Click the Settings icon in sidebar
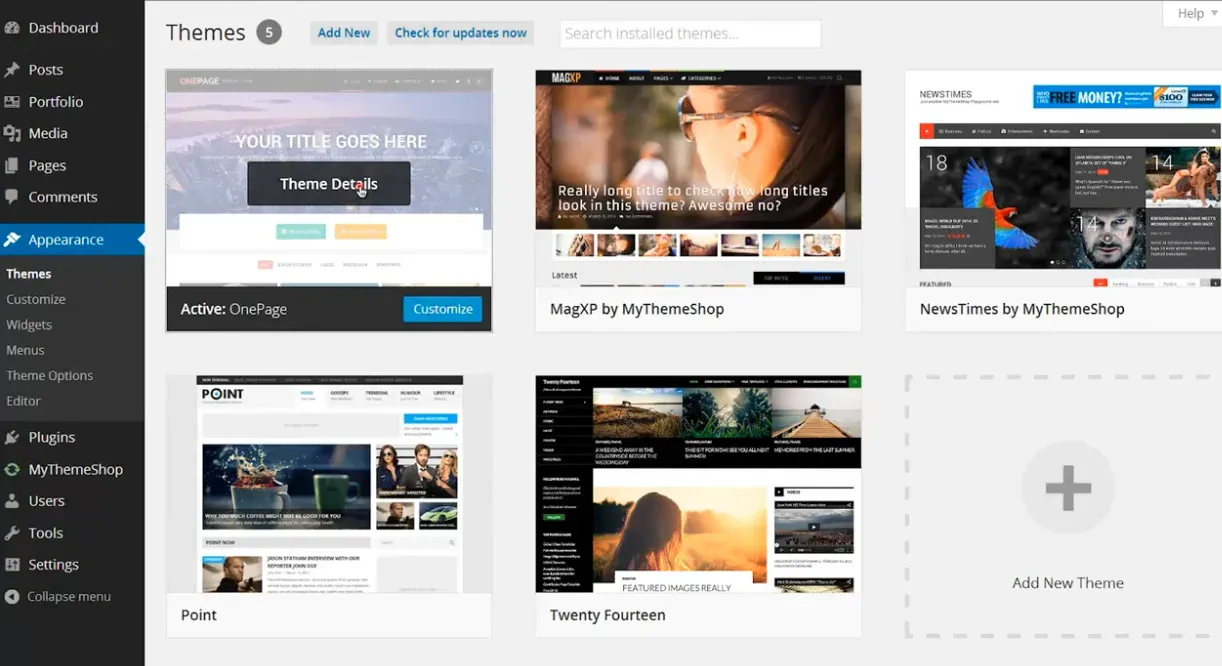This screenshot has height=666, width=1222. (x=12, y=564)
